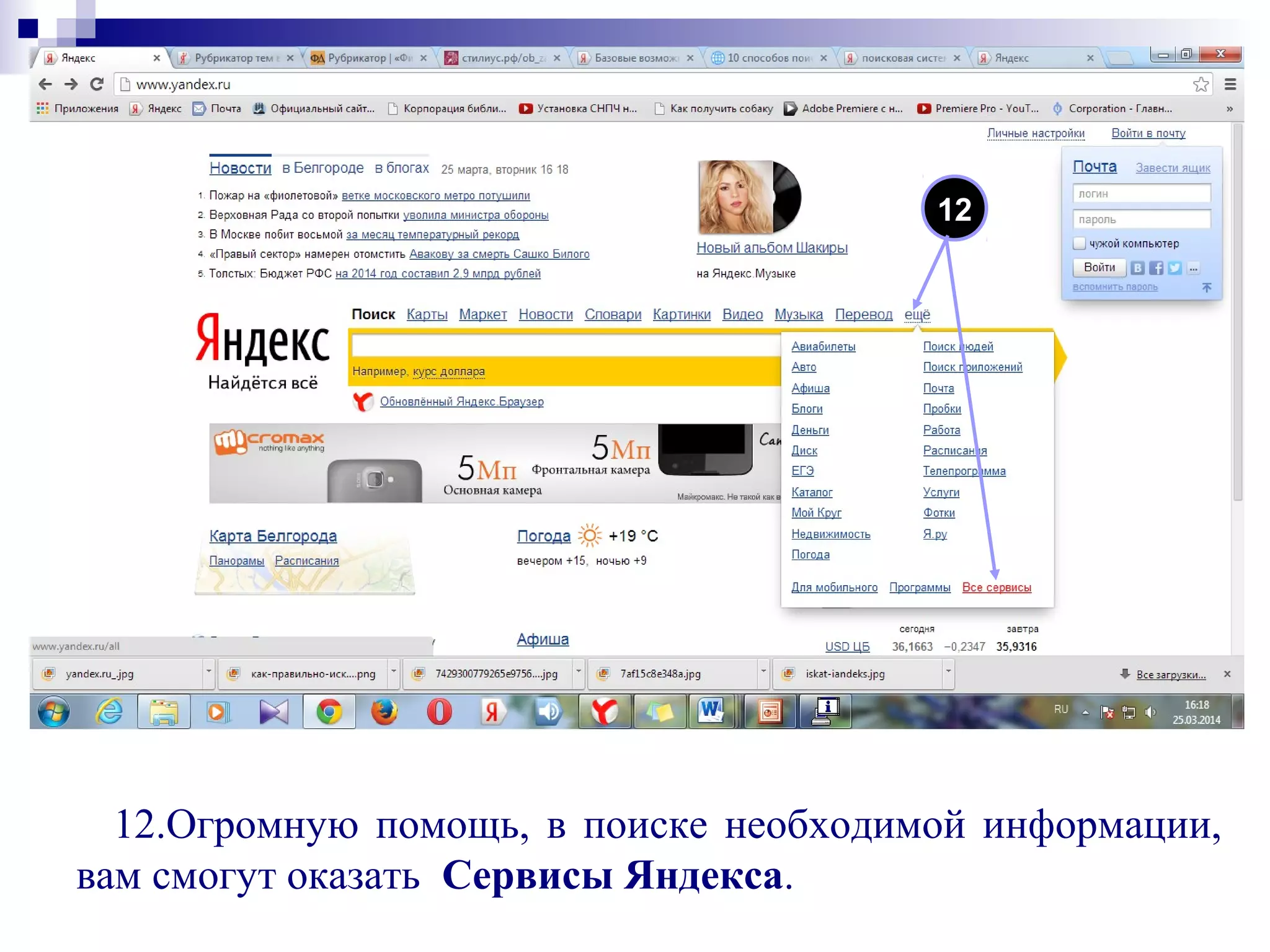Click the Facebook login icon in the Почта box
The image size is (1270, 952).
(1156, 268)
